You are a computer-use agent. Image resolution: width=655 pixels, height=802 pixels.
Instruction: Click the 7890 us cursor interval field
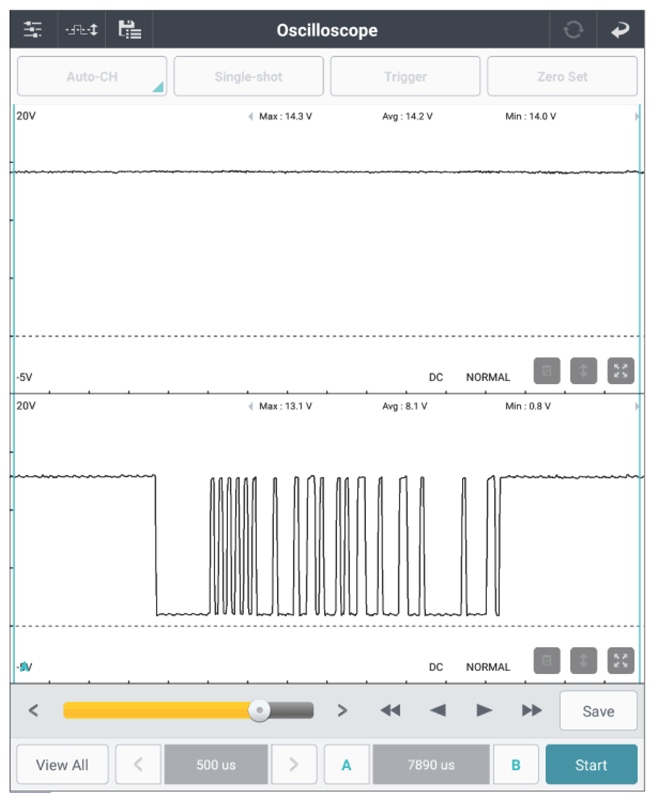pos(431,765)
